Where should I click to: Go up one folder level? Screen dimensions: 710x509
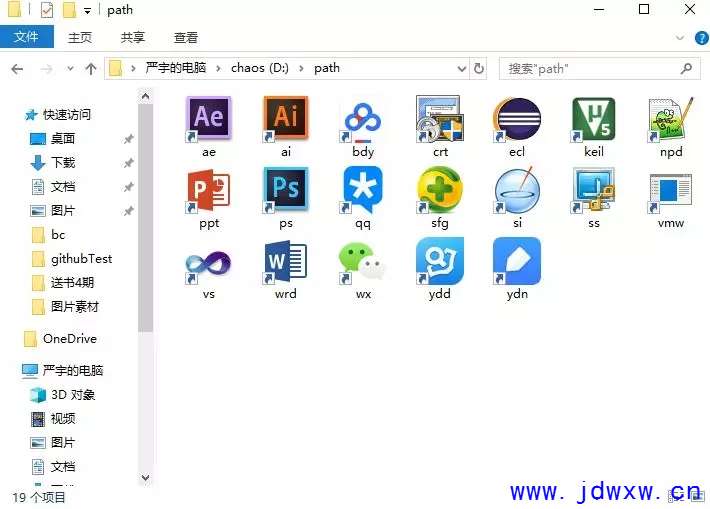point(91,69)
